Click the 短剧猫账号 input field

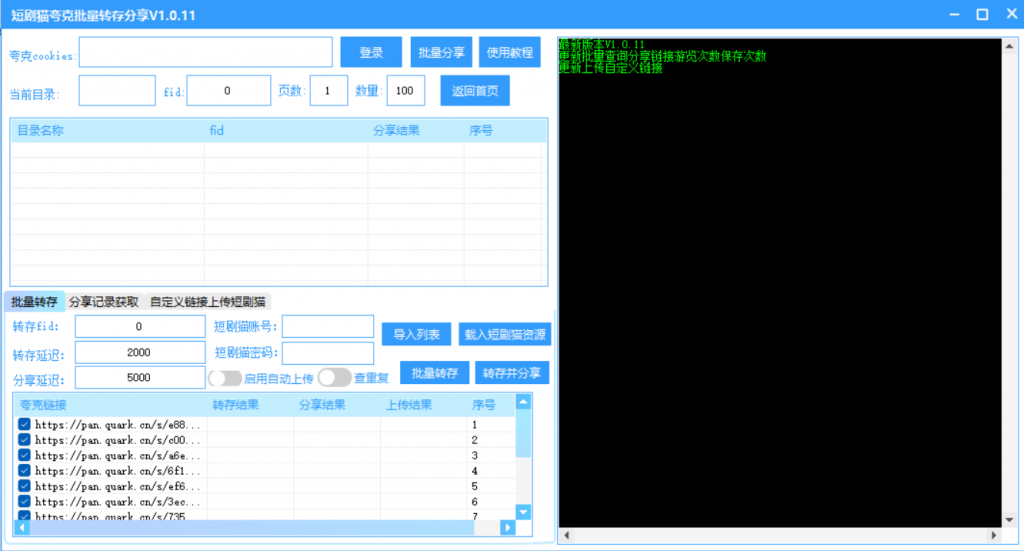328,326
